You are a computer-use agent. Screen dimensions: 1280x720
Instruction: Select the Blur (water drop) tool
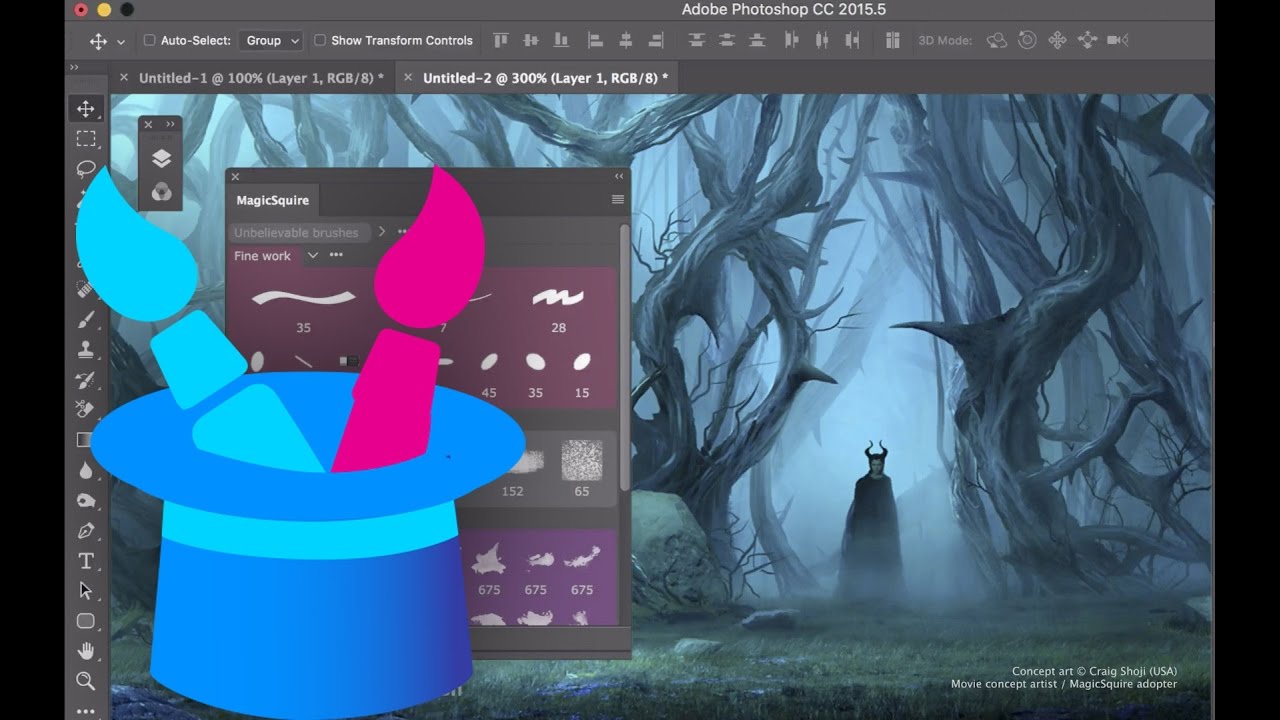[x=86, y=470]
